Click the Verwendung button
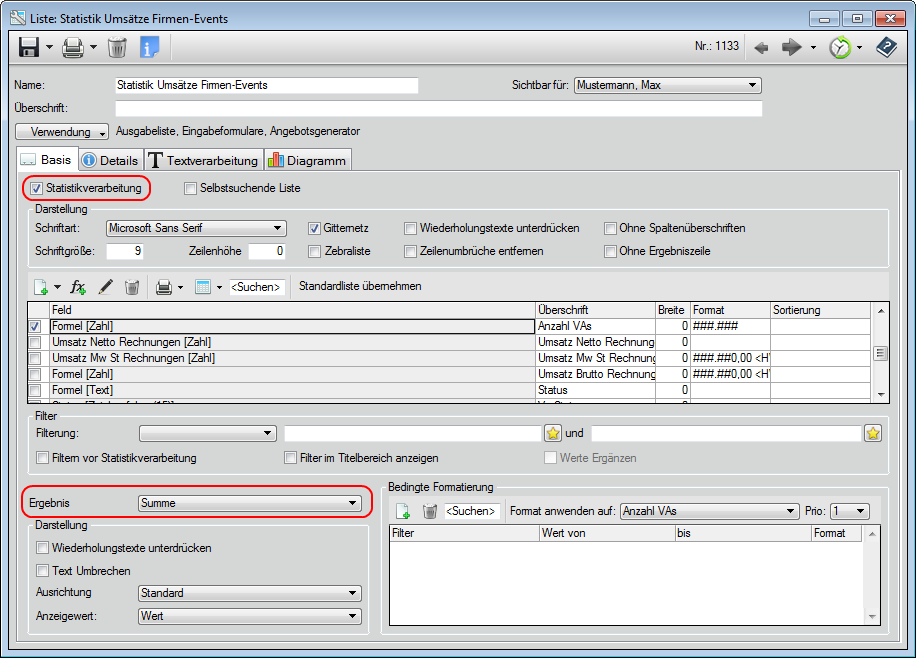 [62, 131]
